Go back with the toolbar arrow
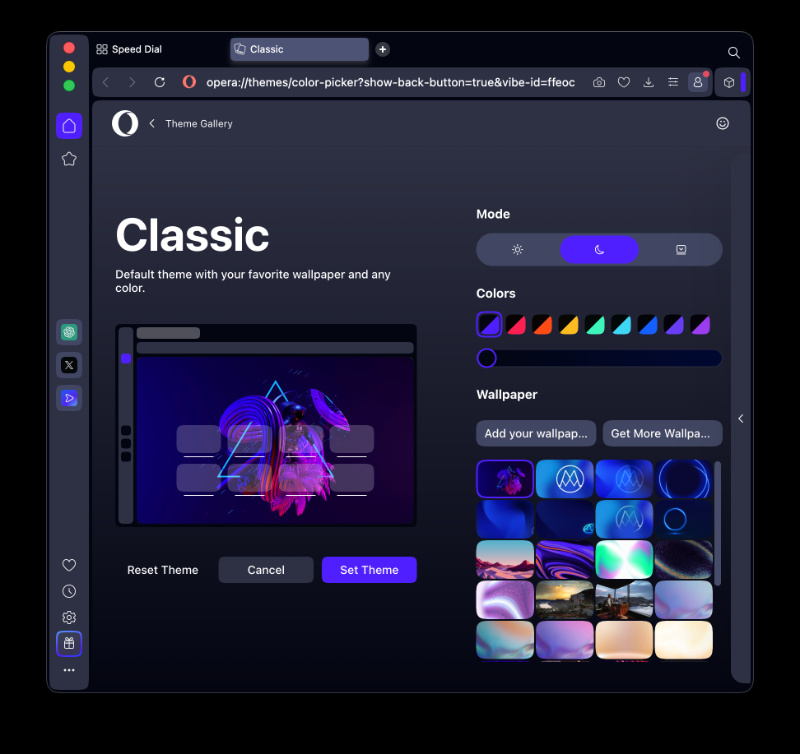Image resolution: width=800 pixels, height=754 pixels. (x=106, y=82)
